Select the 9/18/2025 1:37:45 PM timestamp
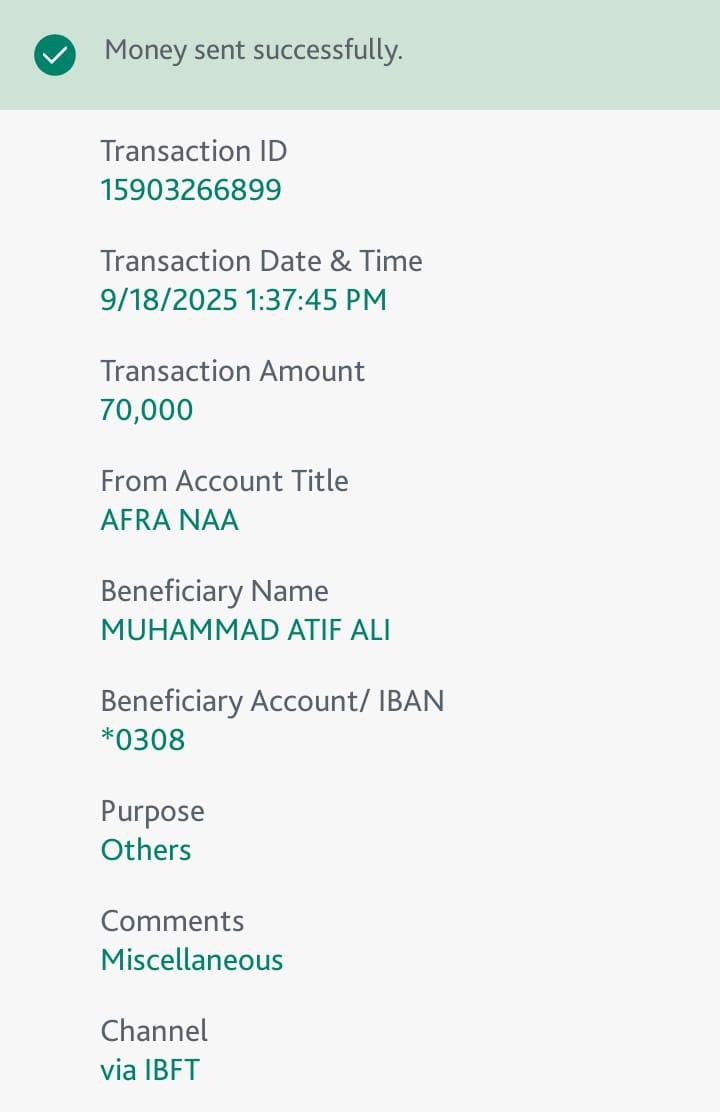 click(243, 300)
